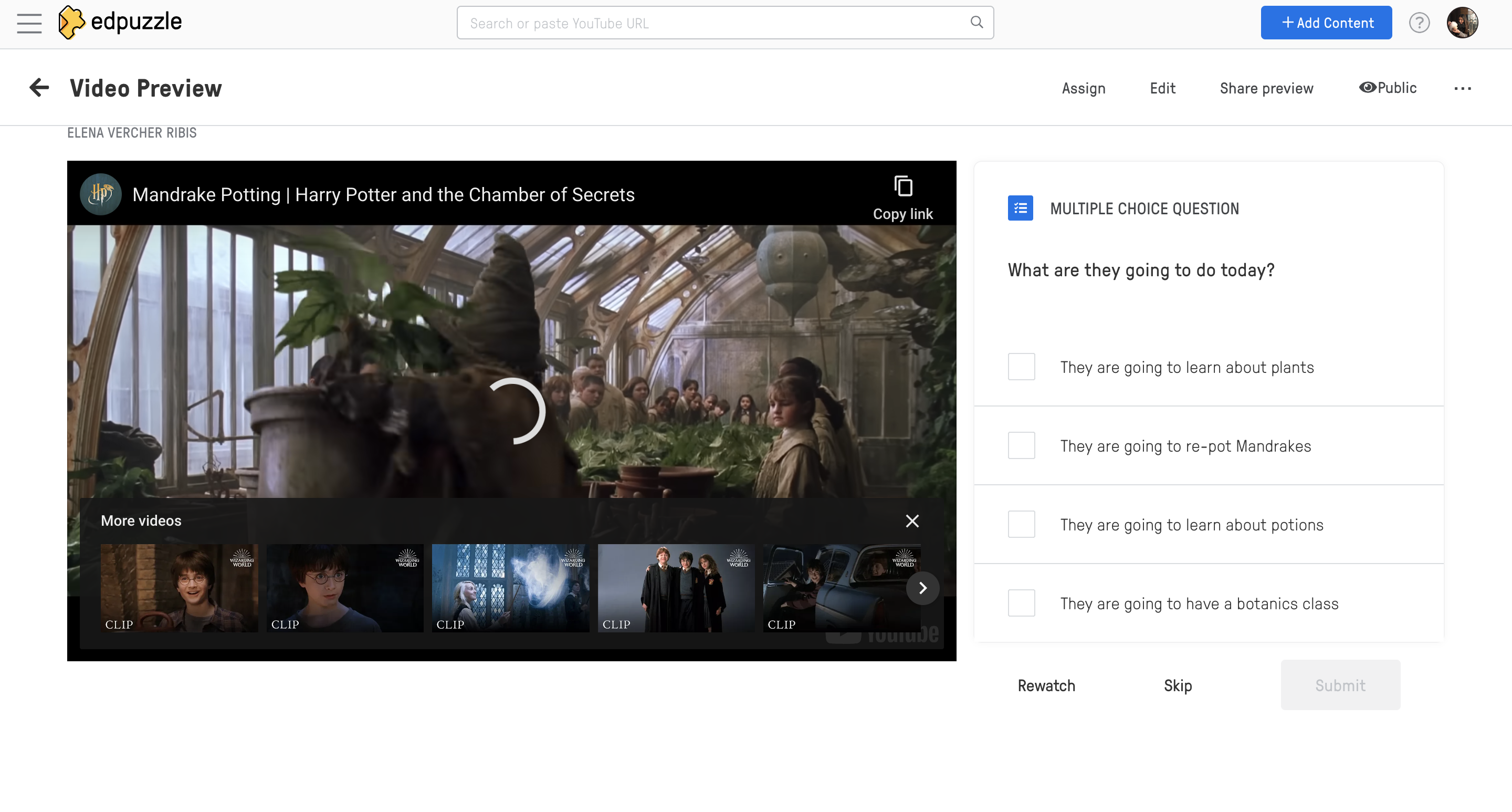Check 'They are going to learn about potions'

[1021, 524]
